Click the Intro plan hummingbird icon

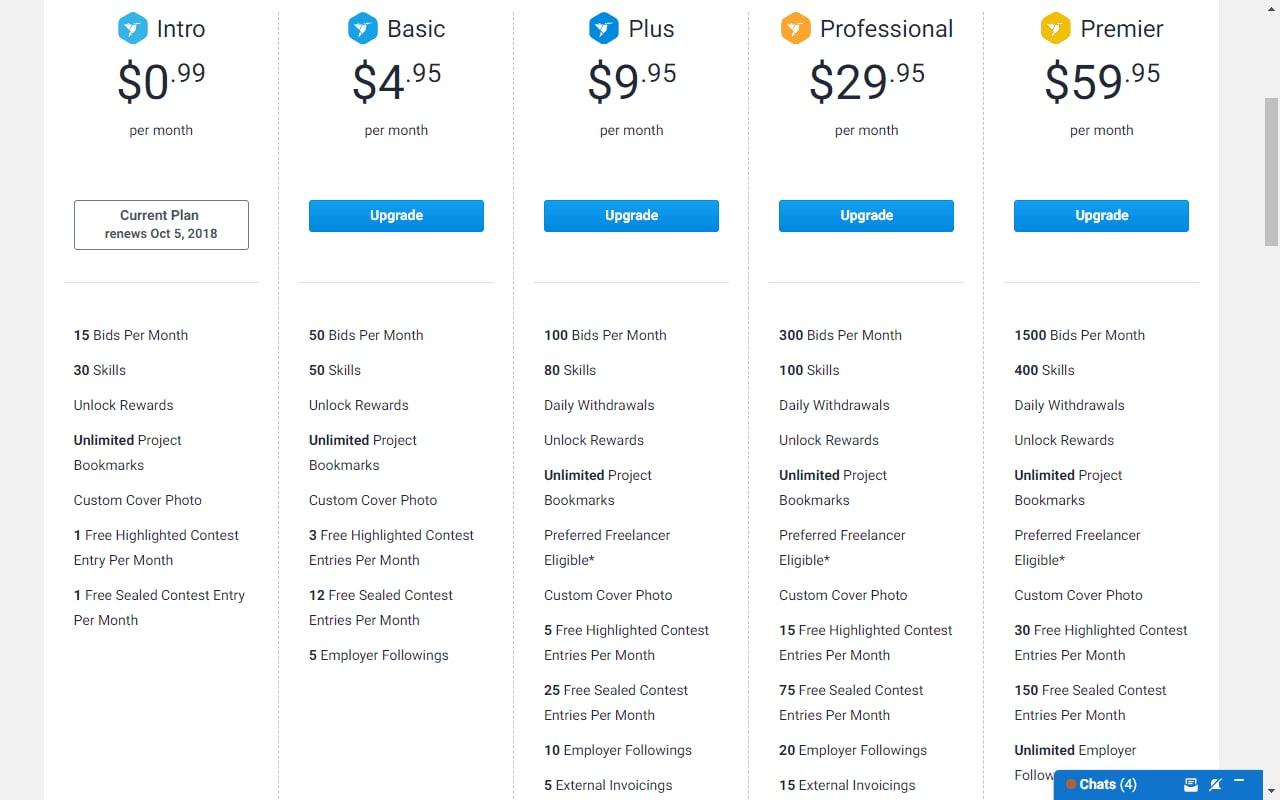[133, 29]
